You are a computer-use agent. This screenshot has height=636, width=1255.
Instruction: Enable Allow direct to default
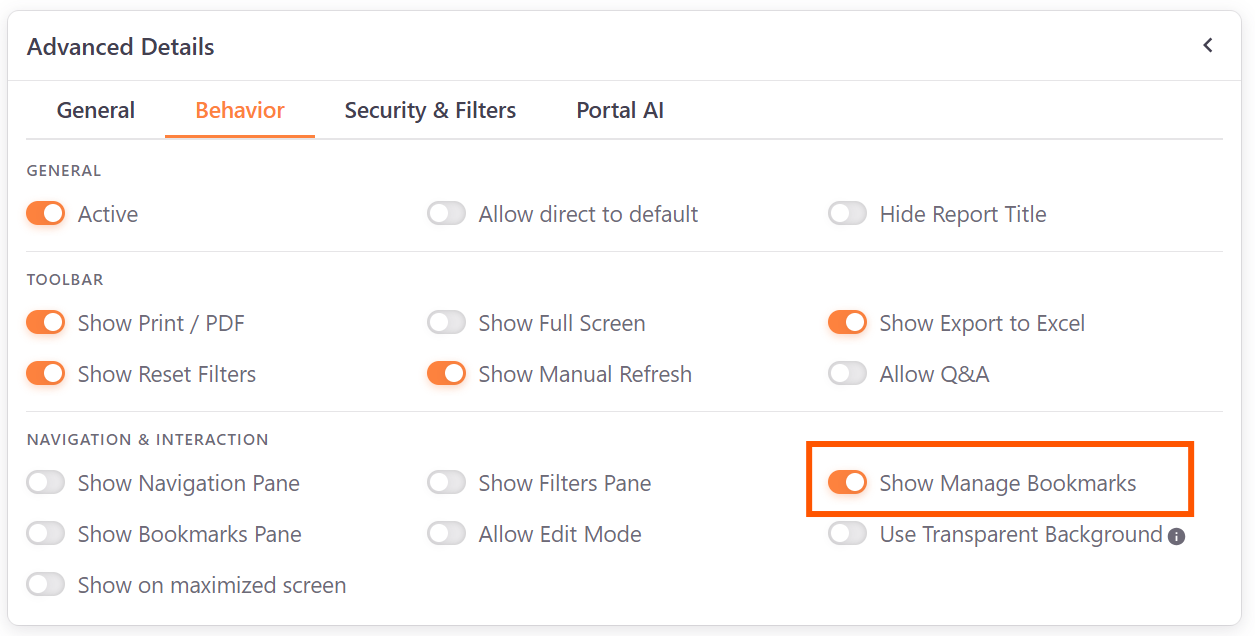click(x=446, y=213)
